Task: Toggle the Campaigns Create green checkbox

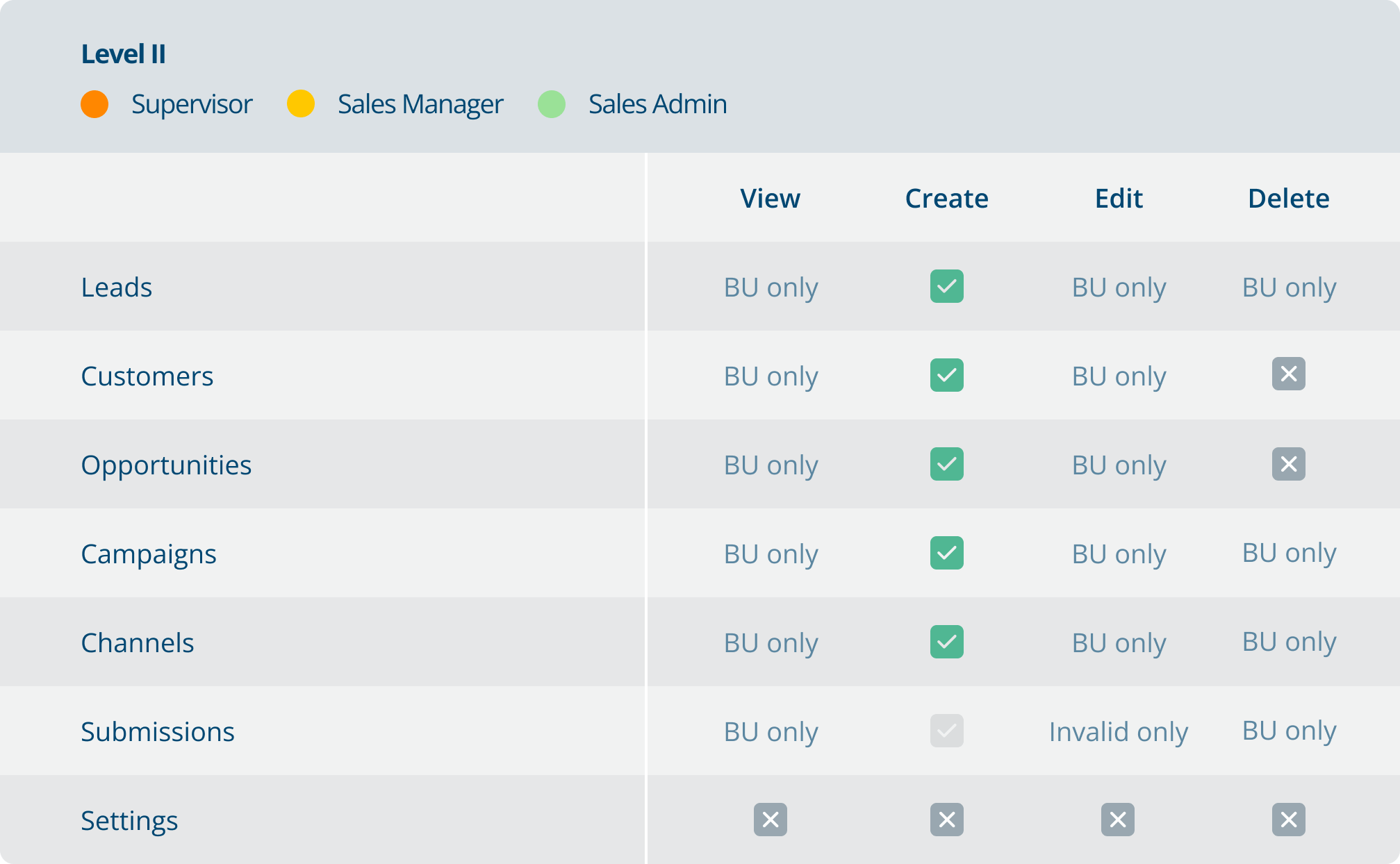Action: [x=946, y=553]
